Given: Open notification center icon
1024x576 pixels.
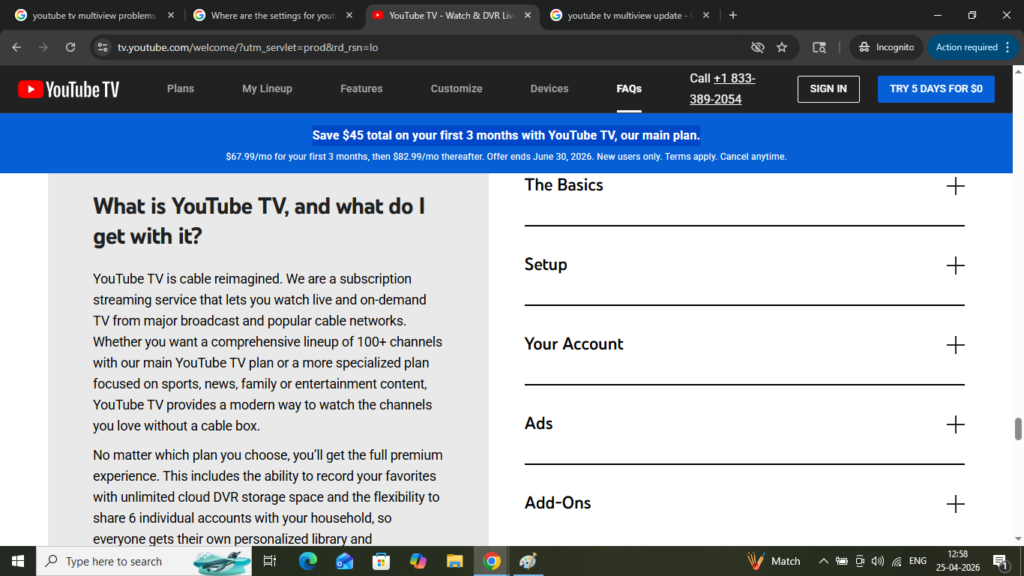Looking at the screenshot, I should 1000,562.
